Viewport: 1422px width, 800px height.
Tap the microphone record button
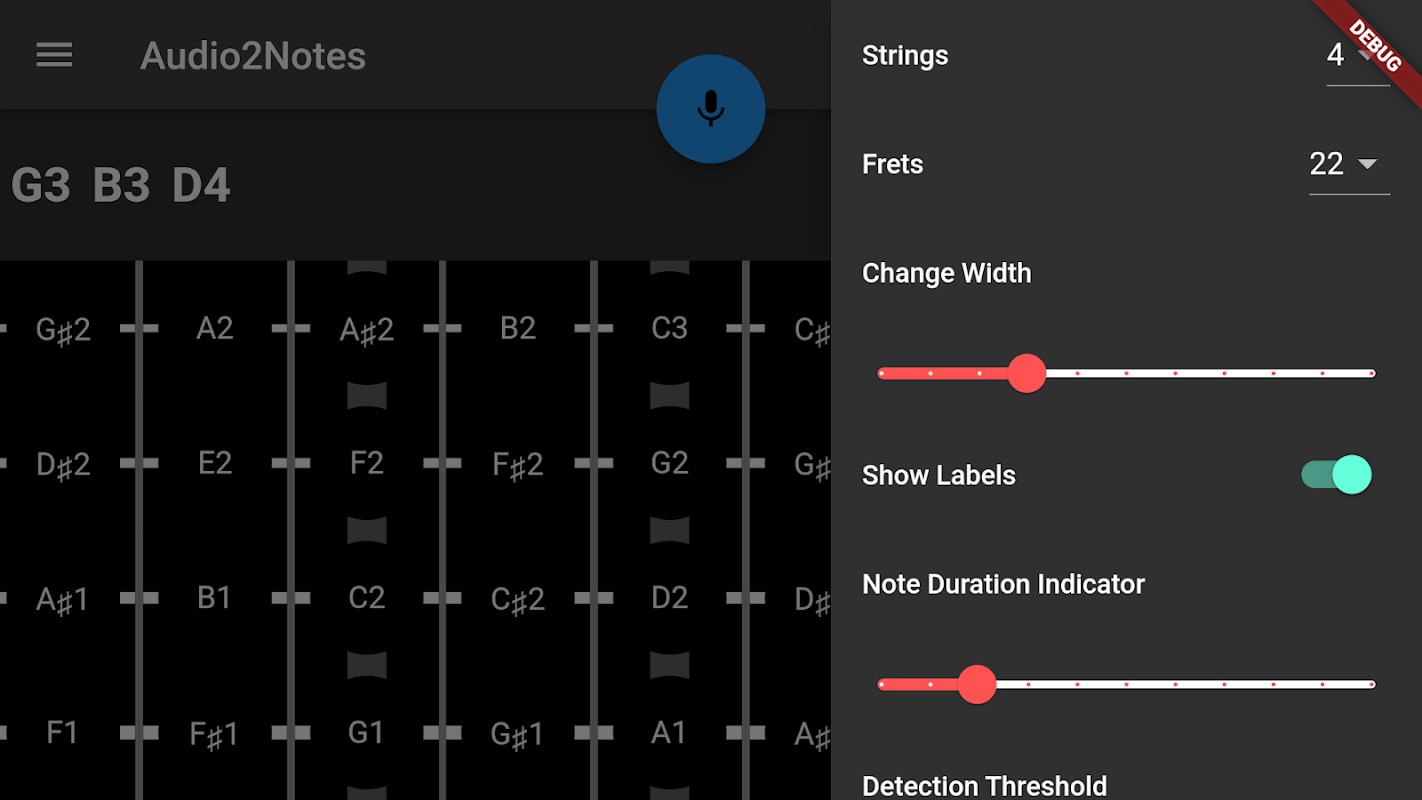pyautogui.click(x=710, y=109)
